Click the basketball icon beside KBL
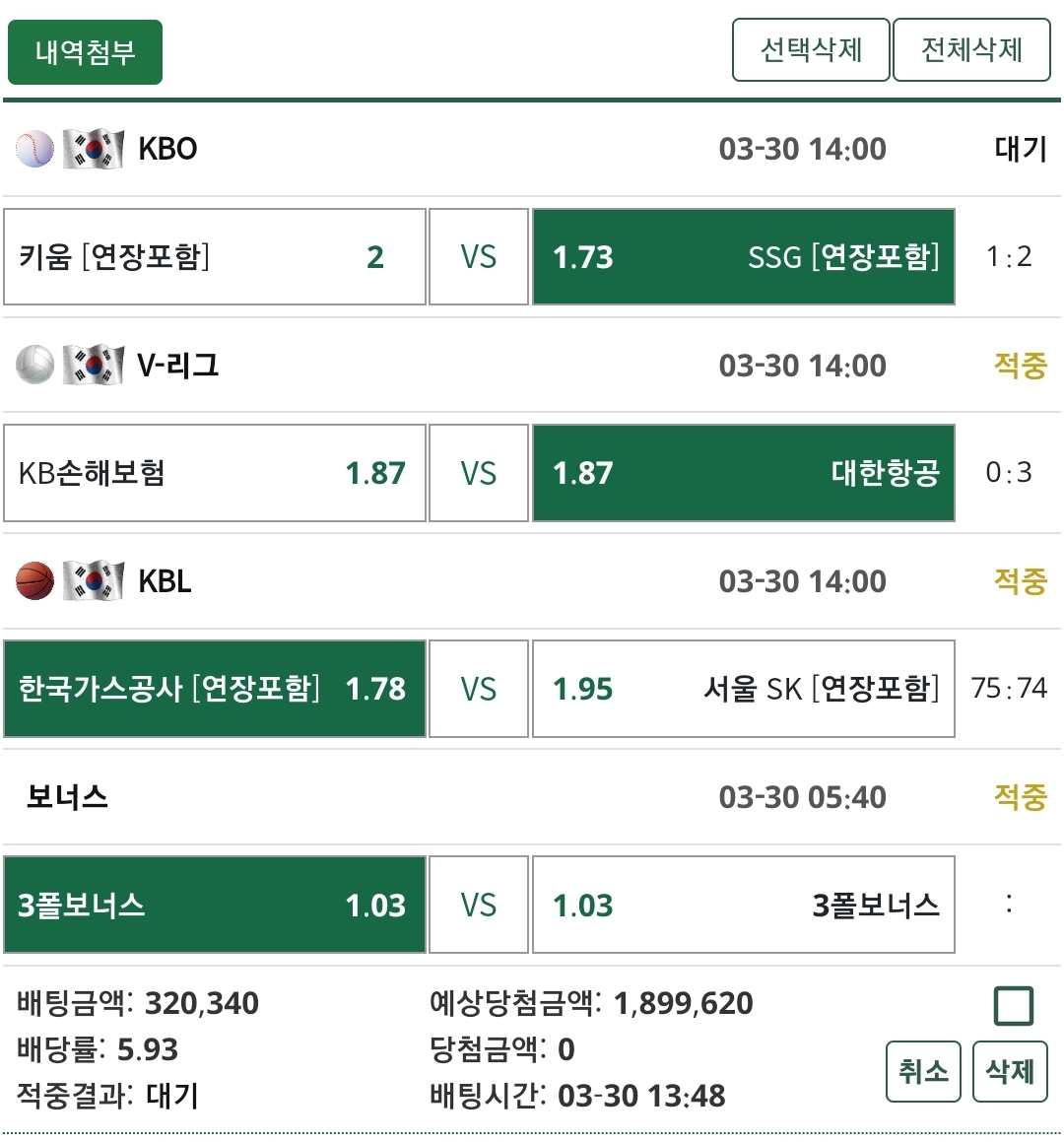Viewport: 1064px width, 1142px height. (x=34, y=580)
